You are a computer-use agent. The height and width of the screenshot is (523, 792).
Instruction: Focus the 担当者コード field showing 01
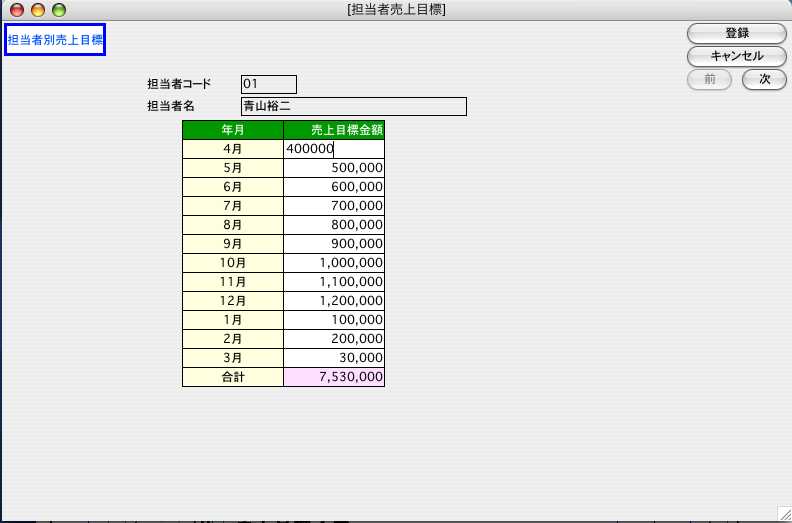pos(269,84)
